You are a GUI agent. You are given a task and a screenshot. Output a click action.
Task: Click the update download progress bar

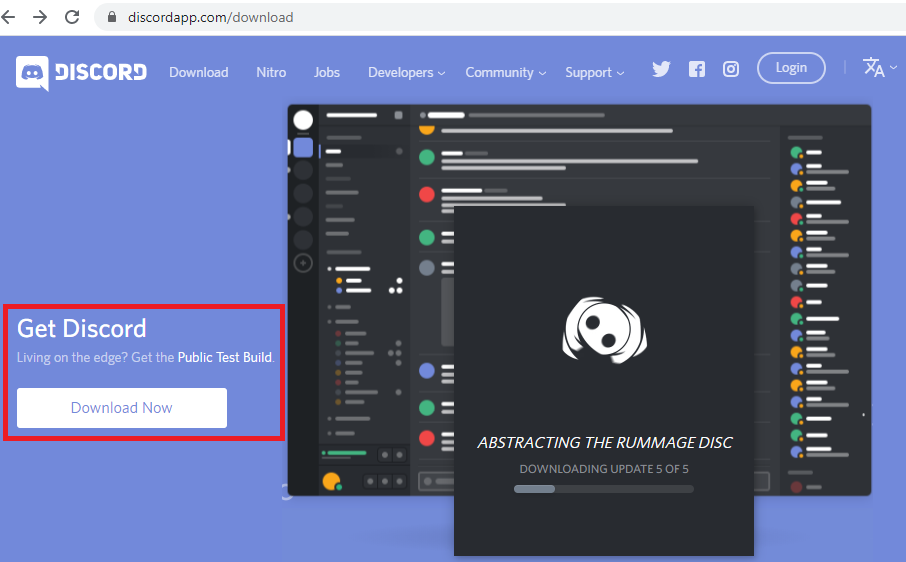[603, 489]
